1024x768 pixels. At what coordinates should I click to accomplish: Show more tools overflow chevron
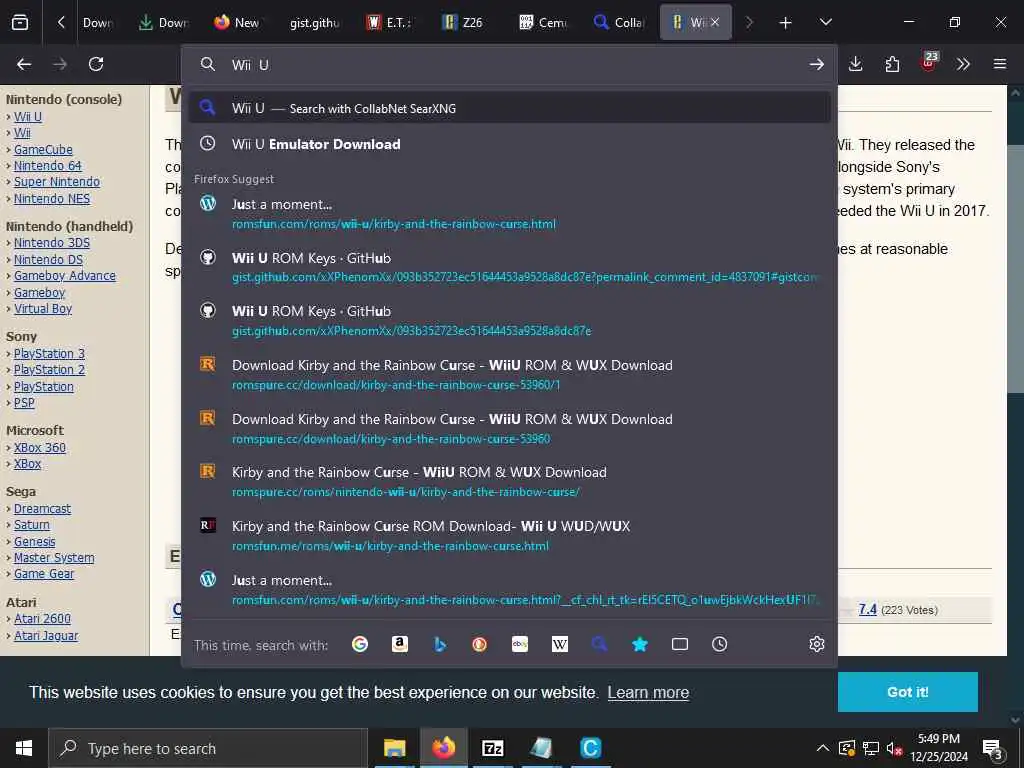(x=963, y=64)
